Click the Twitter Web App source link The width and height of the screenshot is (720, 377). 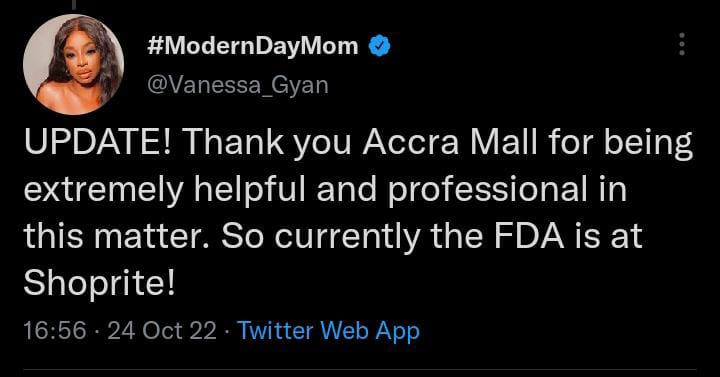pos(328,331)
